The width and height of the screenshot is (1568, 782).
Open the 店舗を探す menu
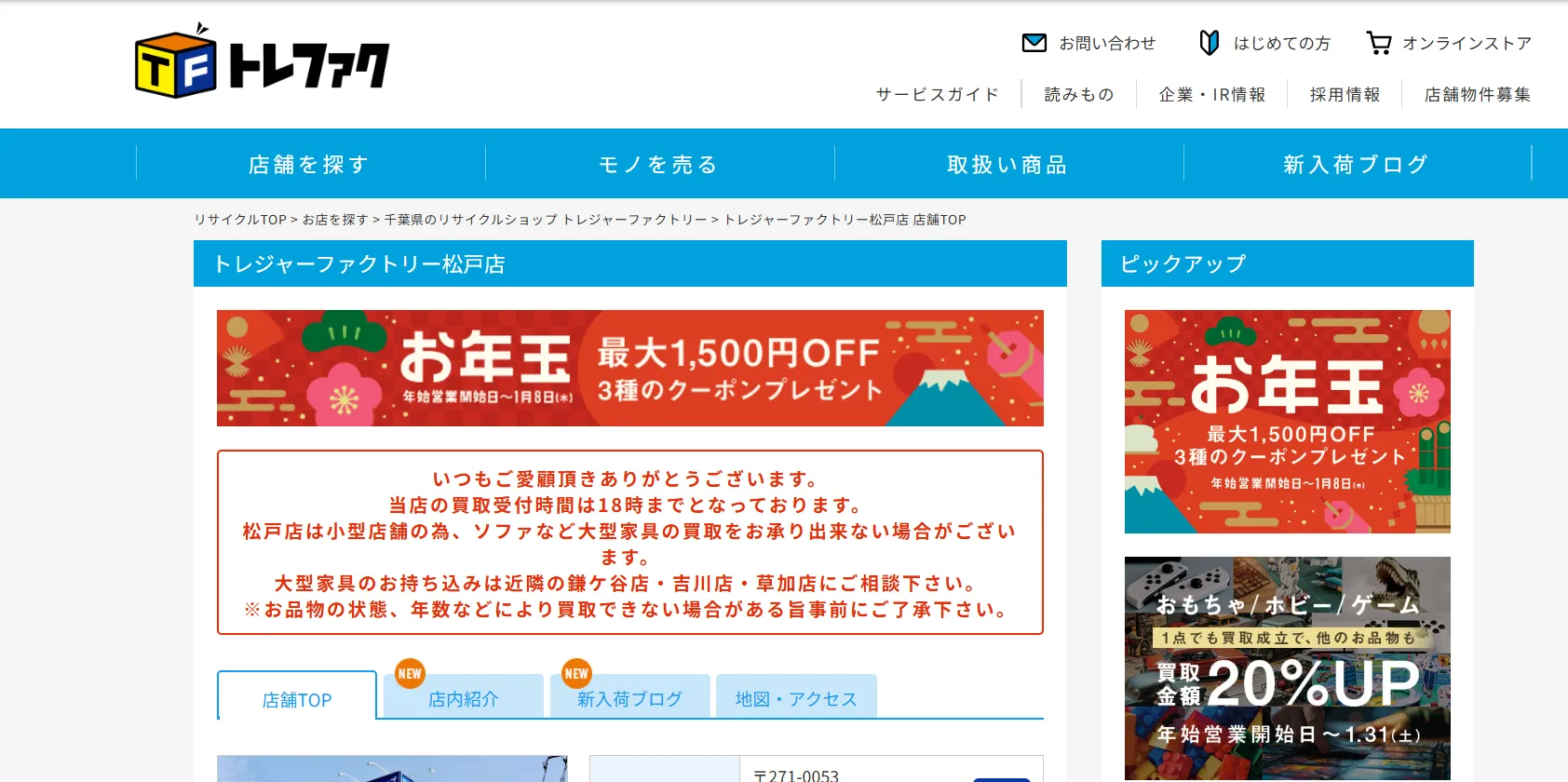pyautogui.click(x=310, y=165)
